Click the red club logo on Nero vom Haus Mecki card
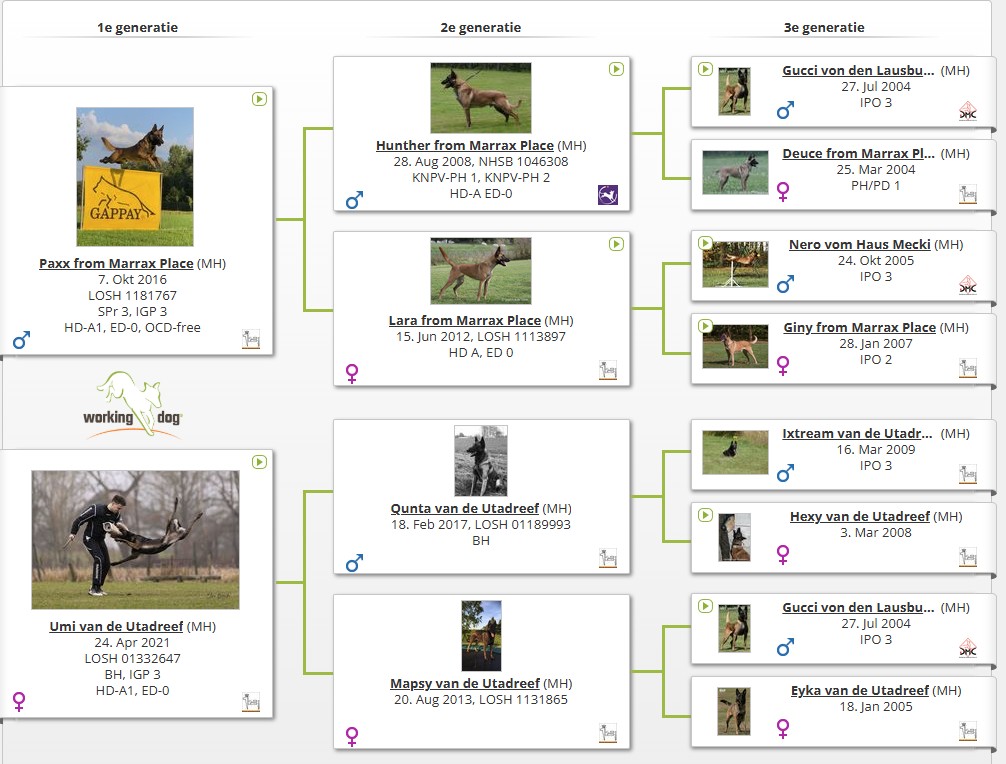 (x=967, y=285)
